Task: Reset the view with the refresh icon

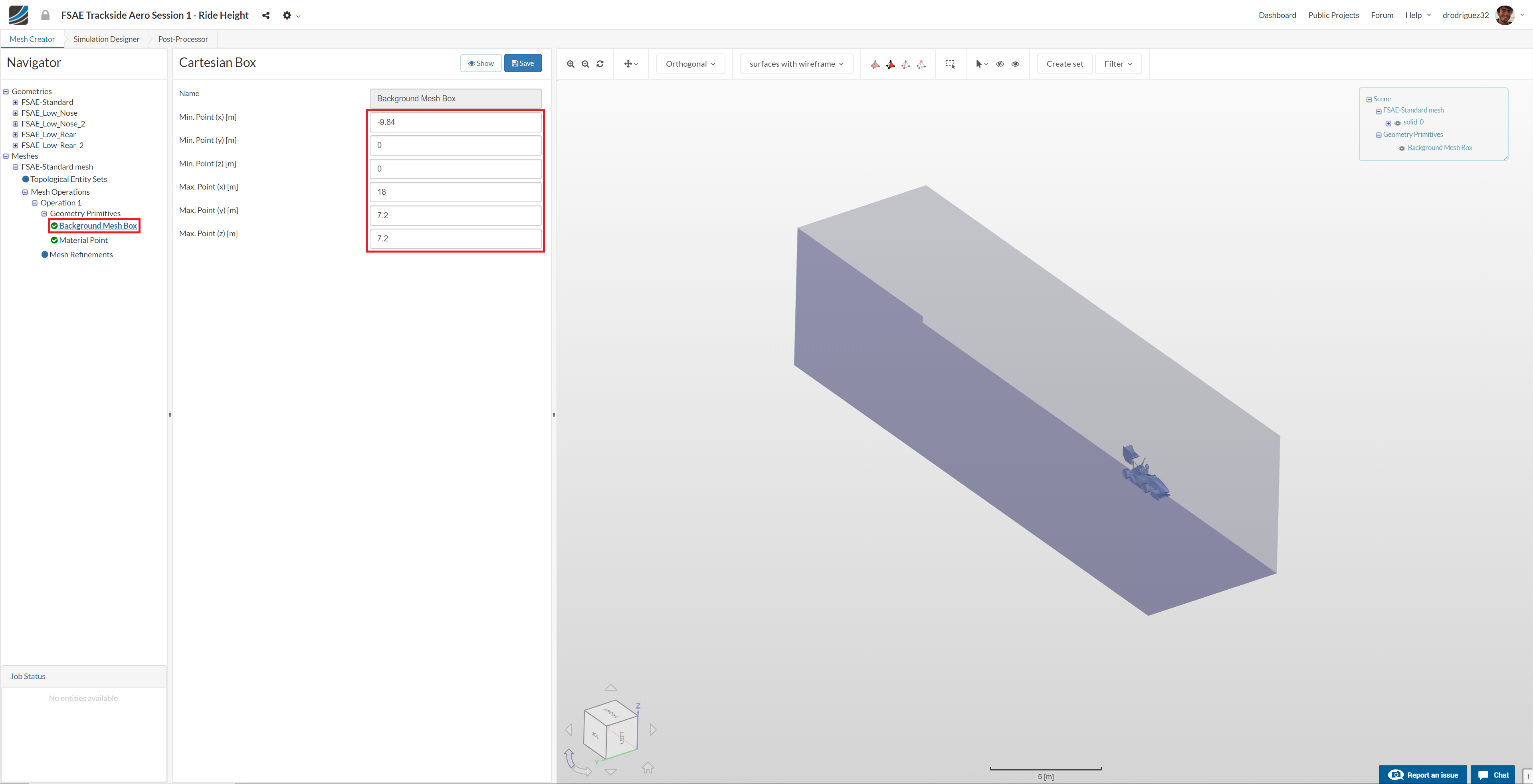Action: coord(600,64)
